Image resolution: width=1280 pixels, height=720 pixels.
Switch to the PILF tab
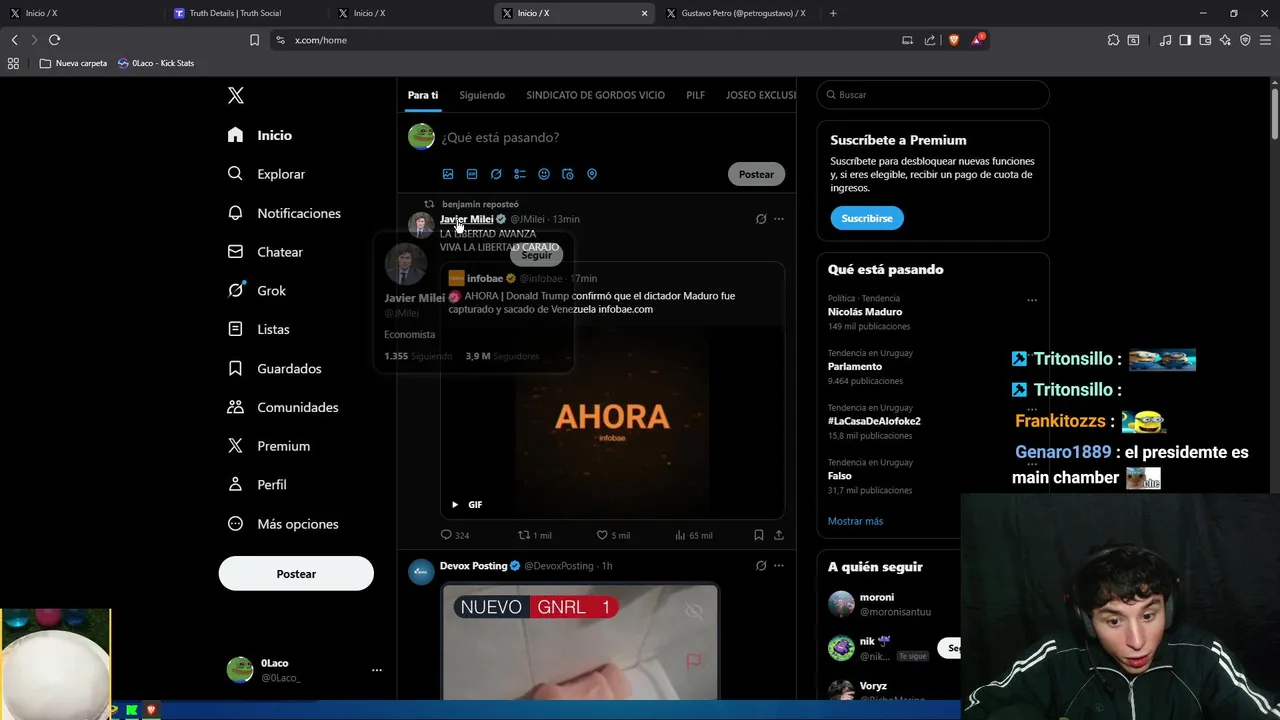(x=695, y=95)
